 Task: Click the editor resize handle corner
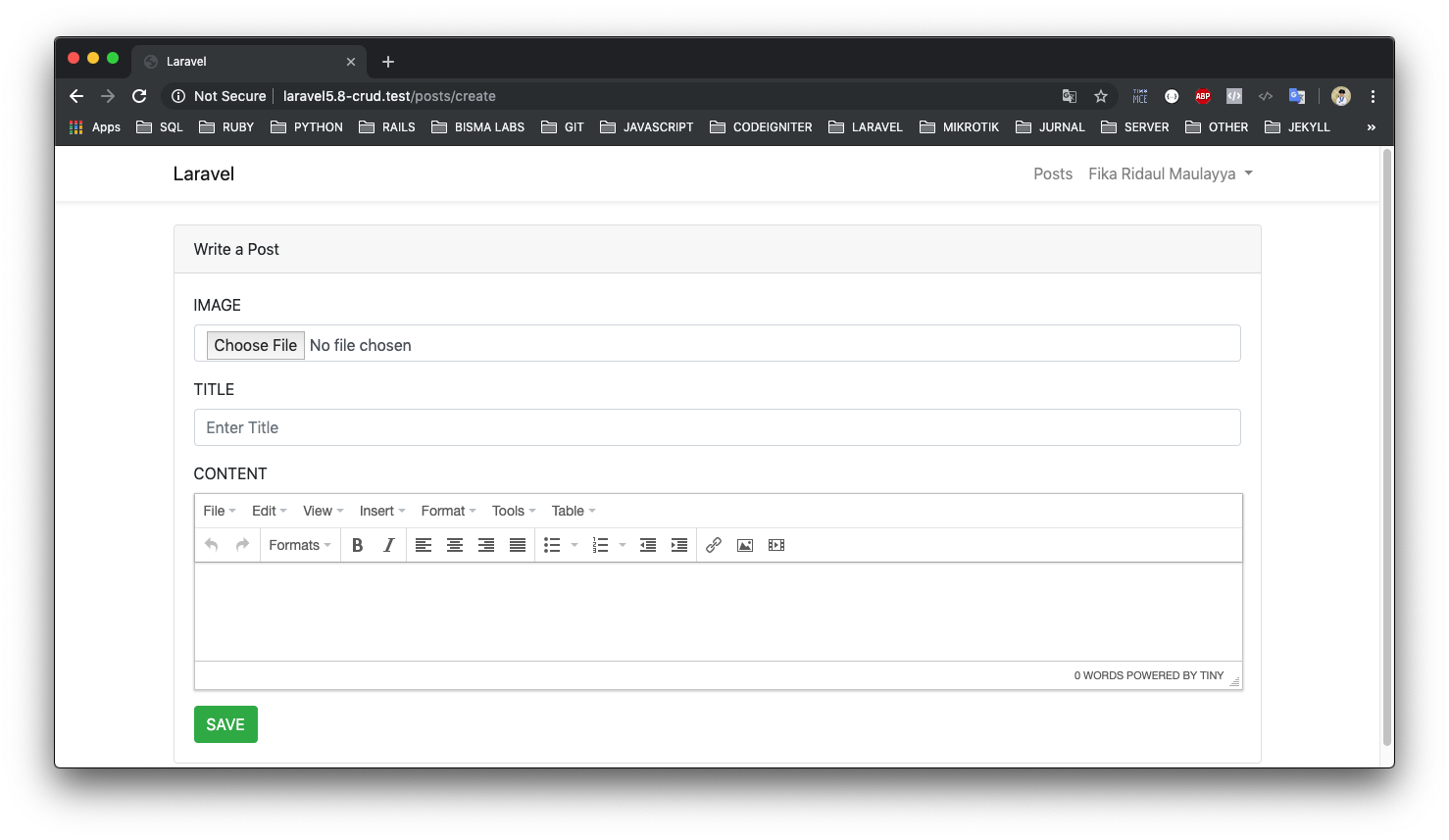pos(1234,680)
